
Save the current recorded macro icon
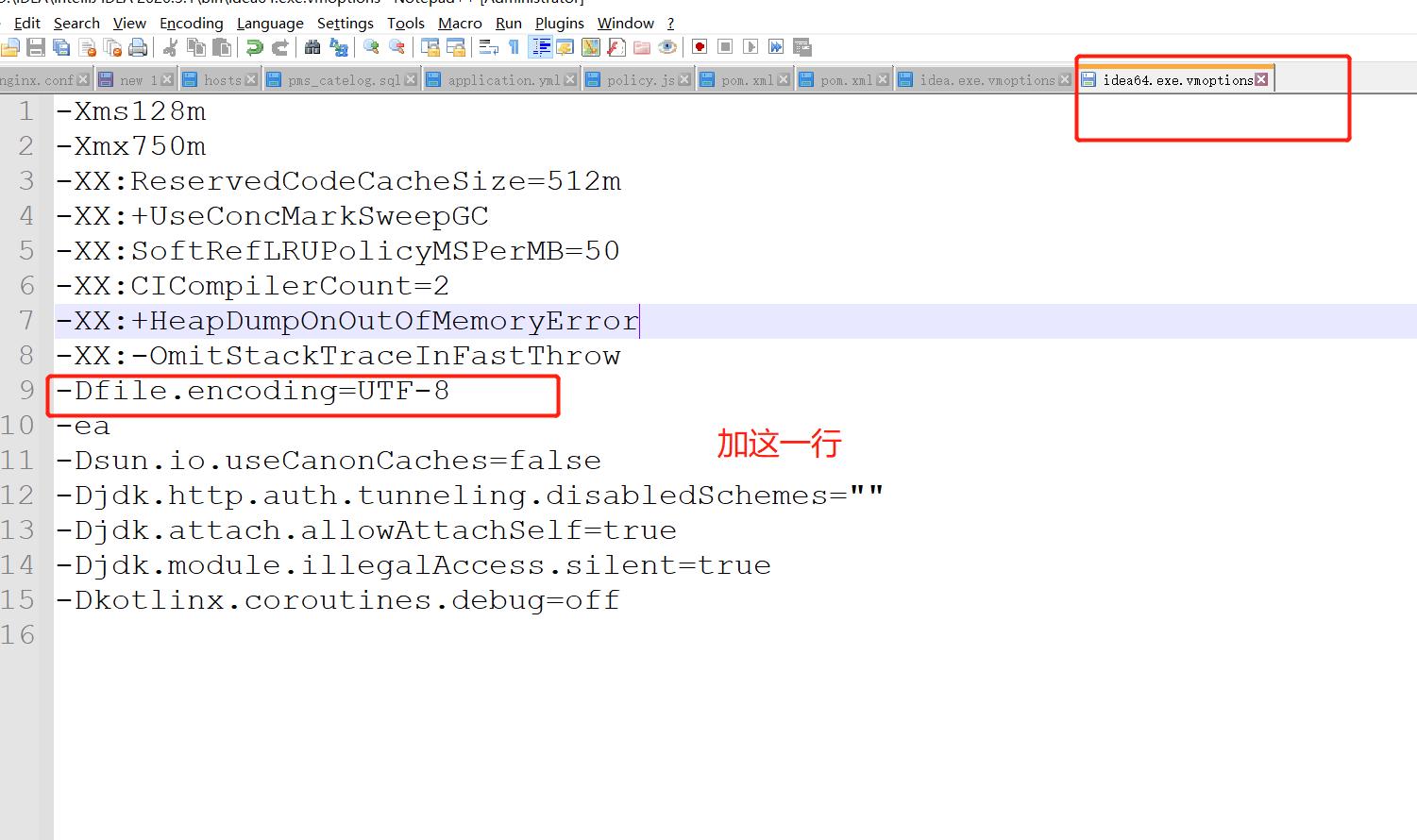(802, 47)
